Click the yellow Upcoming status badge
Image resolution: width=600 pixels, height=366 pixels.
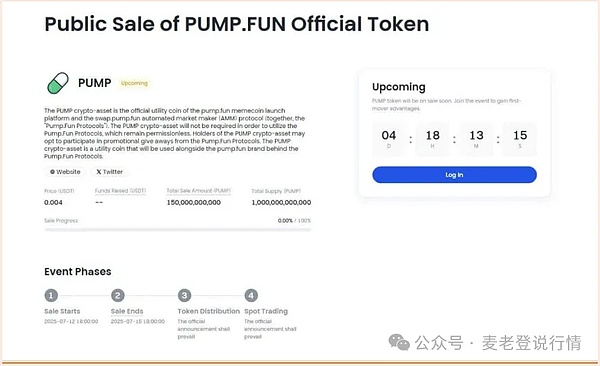pos(134,83)
